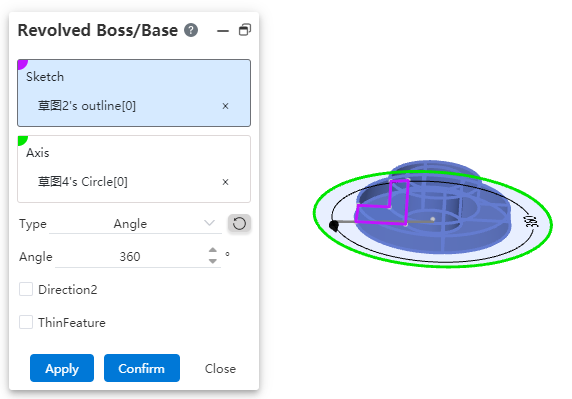Select the magenta sketch profile in the model
Screen dimensions: 572x399
382,202
